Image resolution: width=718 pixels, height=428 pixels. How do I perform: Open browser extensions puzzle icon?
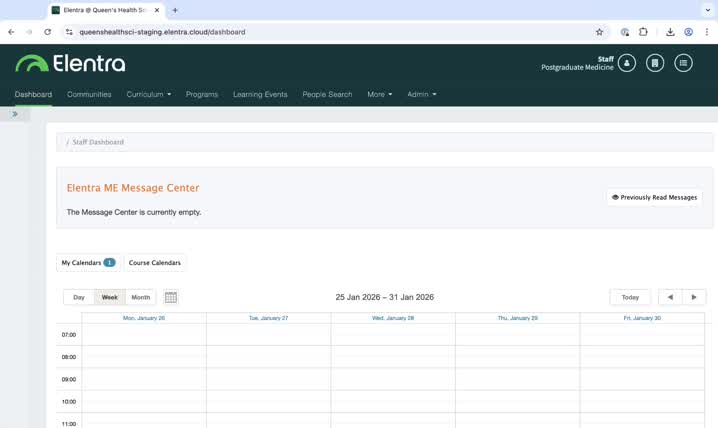pyautogui.click(x=643, y=32)
